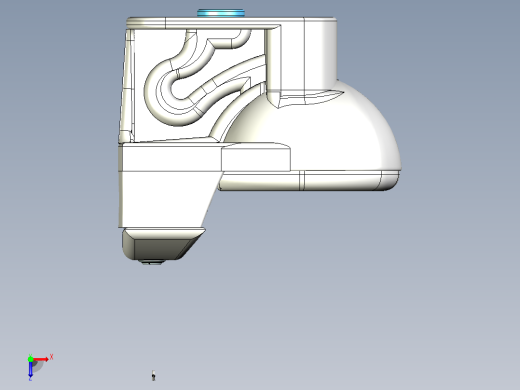Select the small disc under the foot

click(x=152, y=262)
